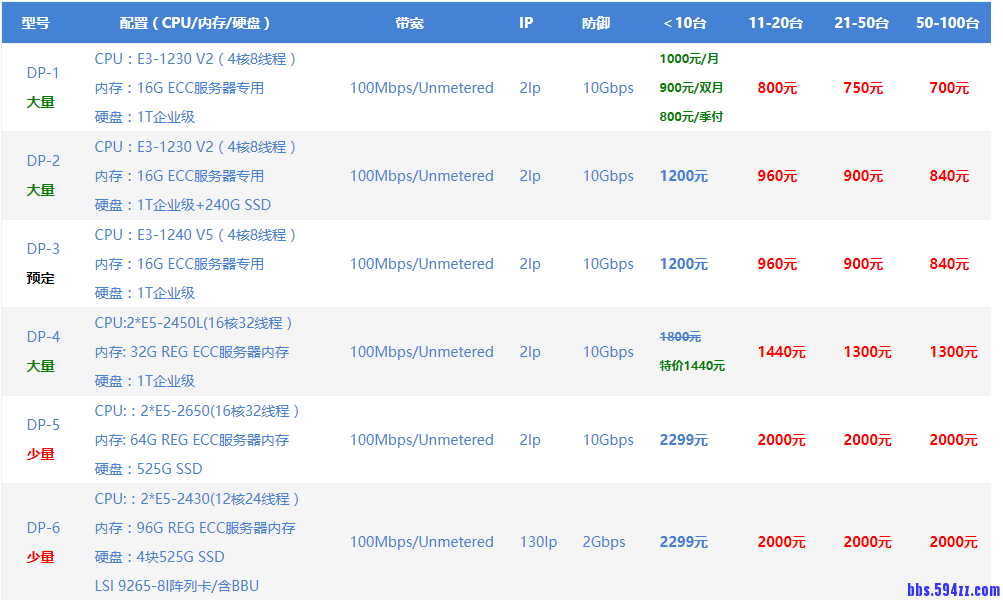Select the 1200元 price for DP-2
1003x600 pixels.
pyautogui.click(x=684, y=176)
